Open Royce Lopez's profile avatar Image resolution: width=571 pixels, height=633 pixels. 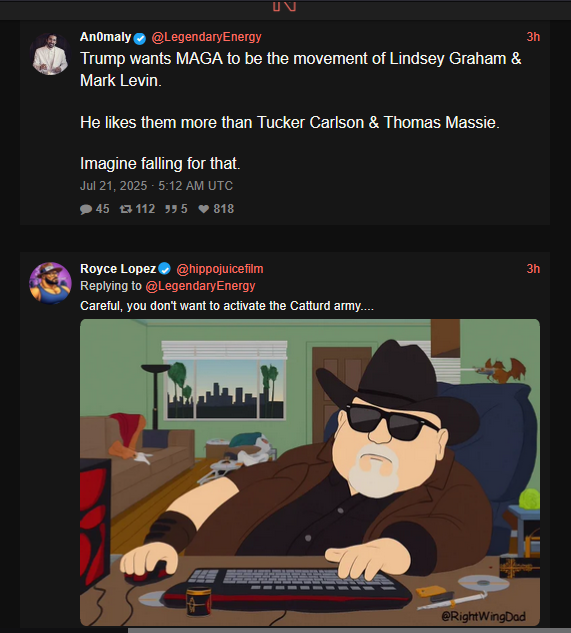pos(50,283)
